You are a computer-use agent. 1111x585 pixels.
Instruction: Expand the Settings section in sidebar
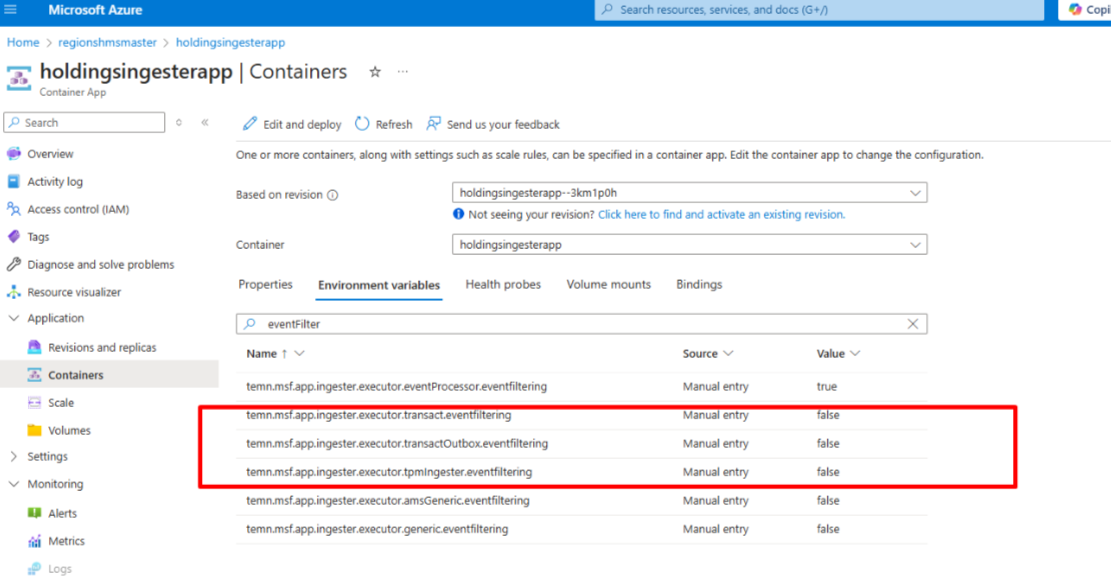(x=14, y=456)
